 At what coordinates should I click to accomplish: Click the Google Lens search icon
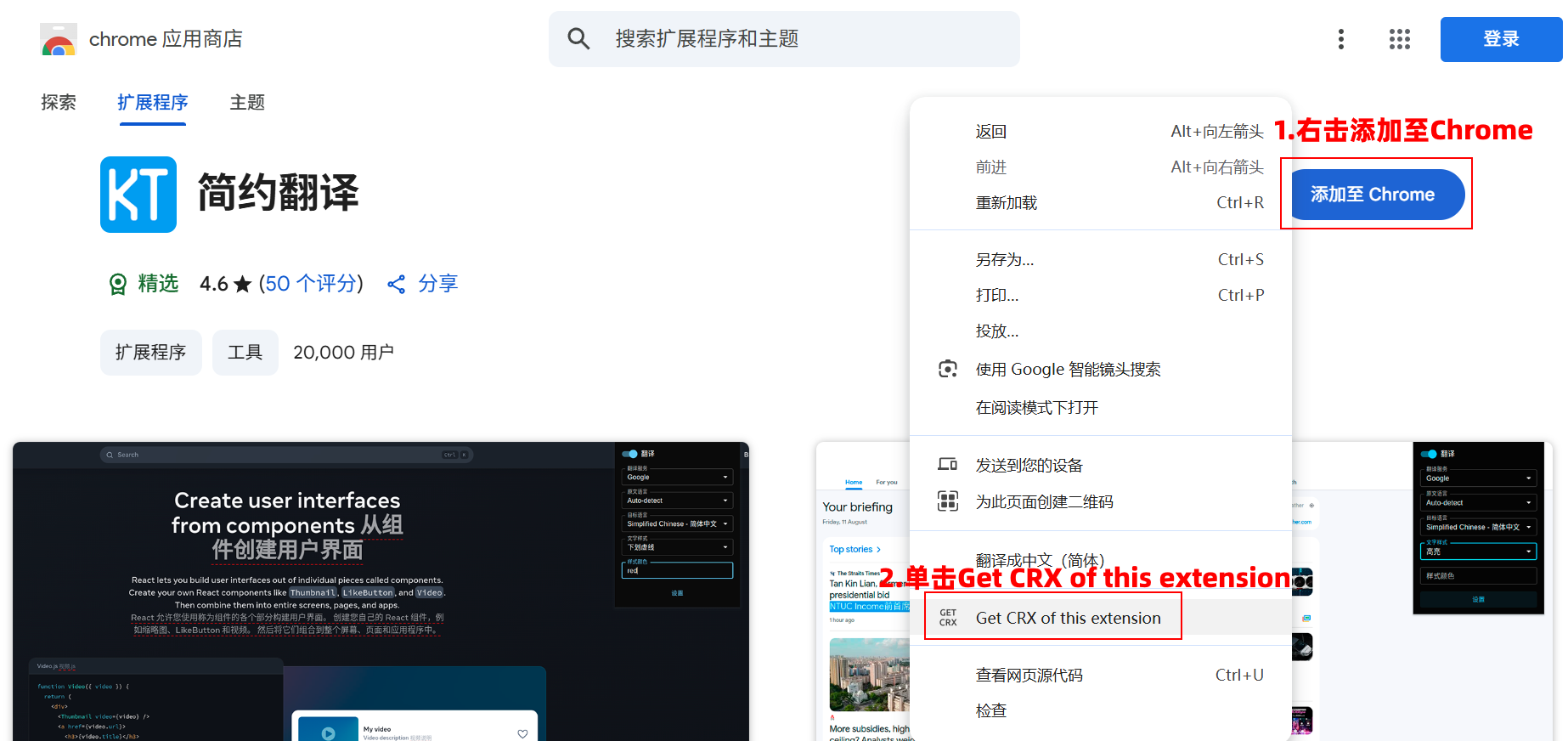[x=948, y=369]
